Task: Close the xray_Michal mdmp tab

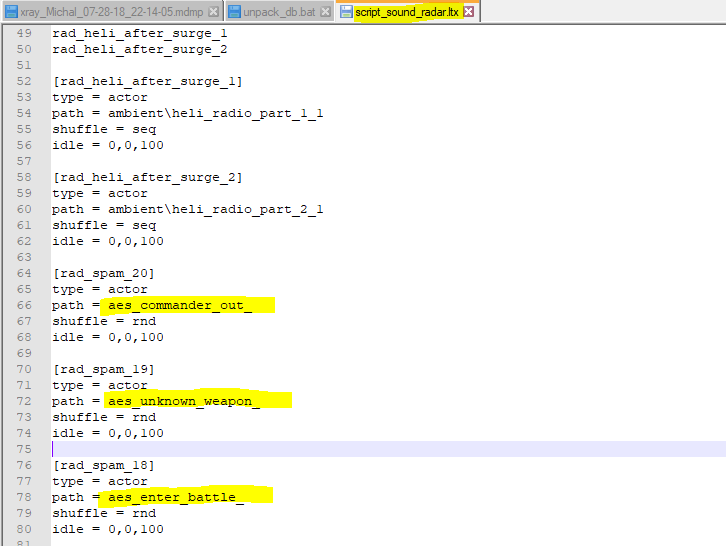Action: 213,12
